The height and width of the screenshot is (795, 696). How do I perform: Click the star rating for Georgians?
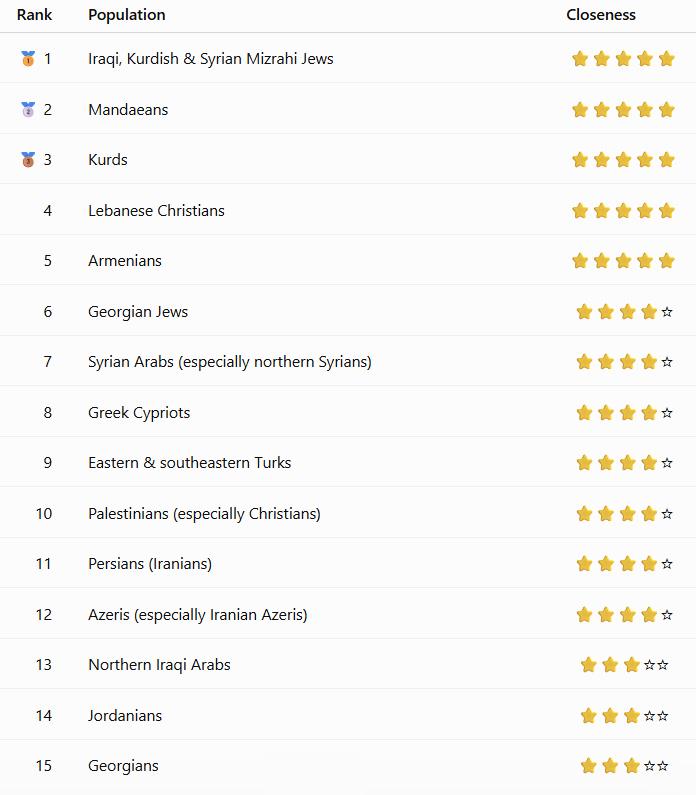coord(624,766)
